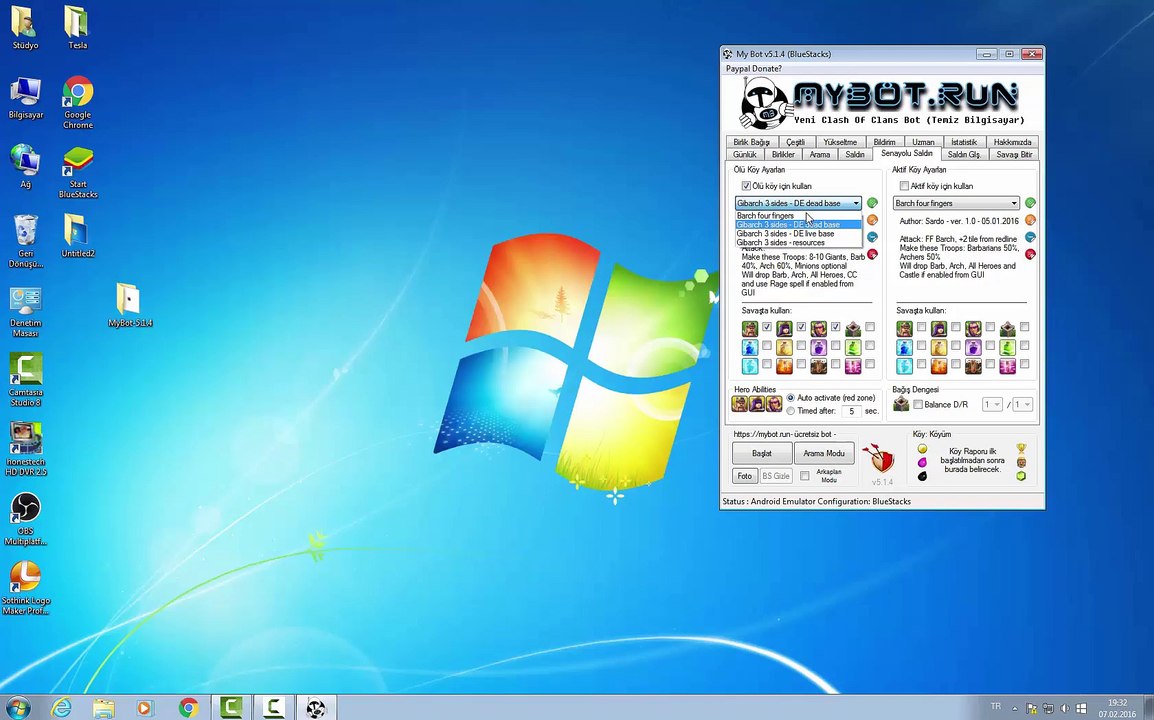Click the green circle icon beside the Ölü Köy script dropdown
This screenshot has width=1154, height=720.
[872, 203]
